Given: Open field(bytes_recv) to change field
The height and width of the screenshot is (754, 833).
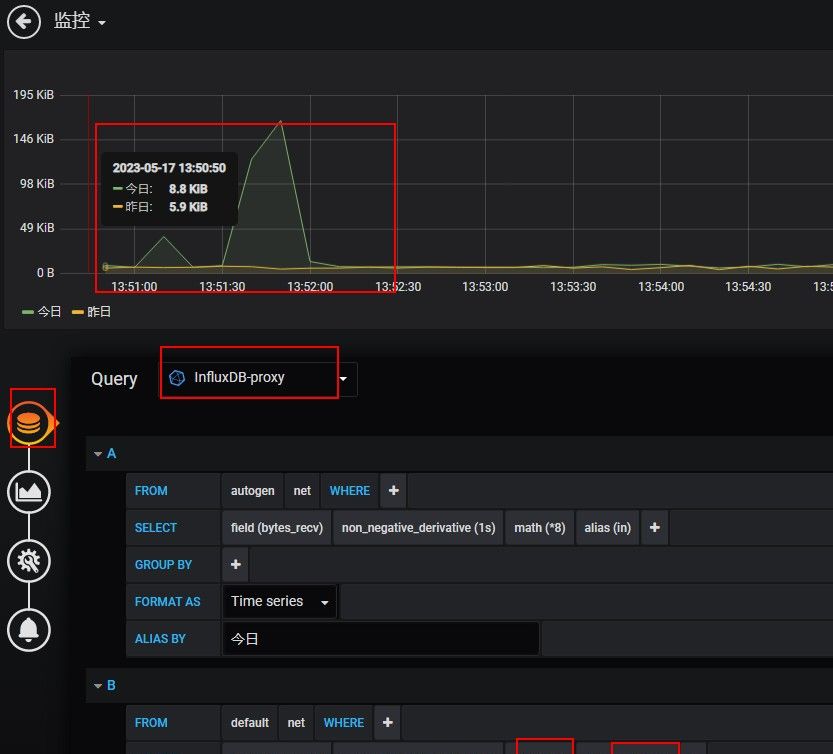Looking at the screenshot, I should (275, 527).
